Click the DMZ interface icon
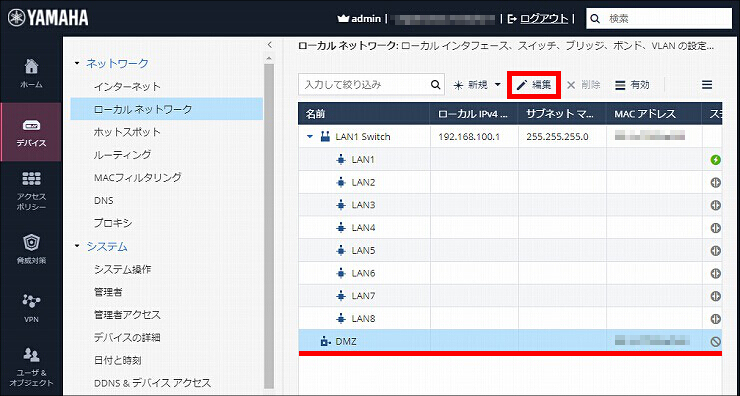Screen dimensions: 740x396 coord(325,341)
